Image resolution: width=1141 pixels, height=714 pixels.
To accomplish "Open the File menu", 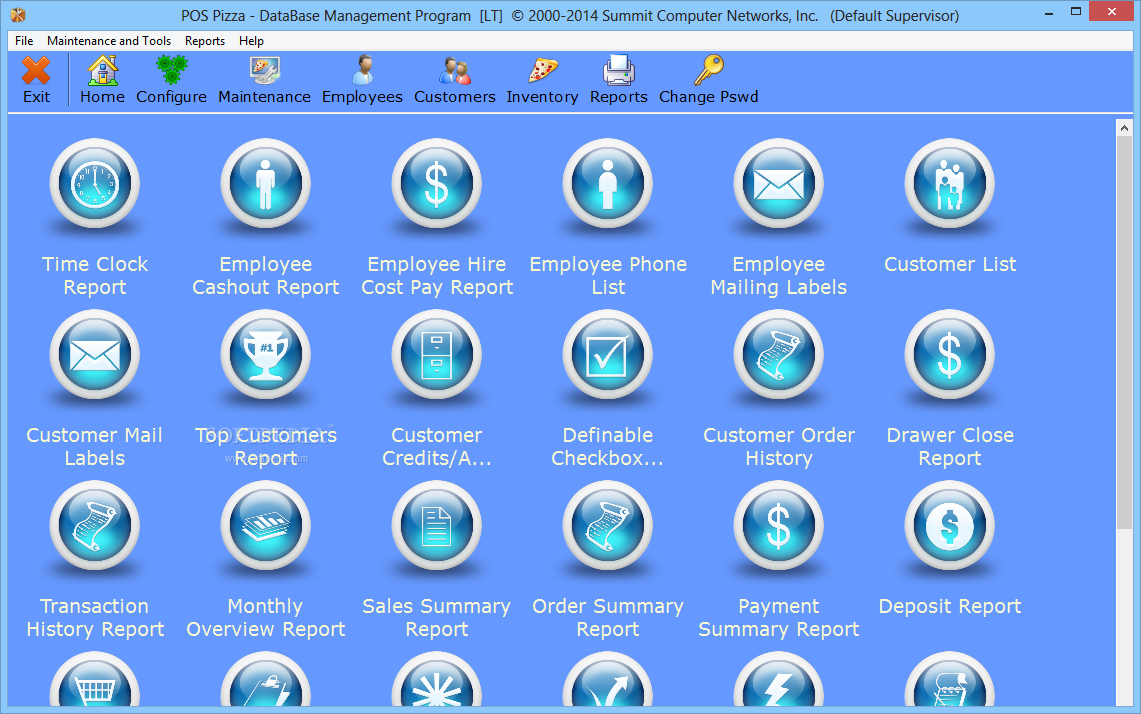I will (x=24, y=41).
